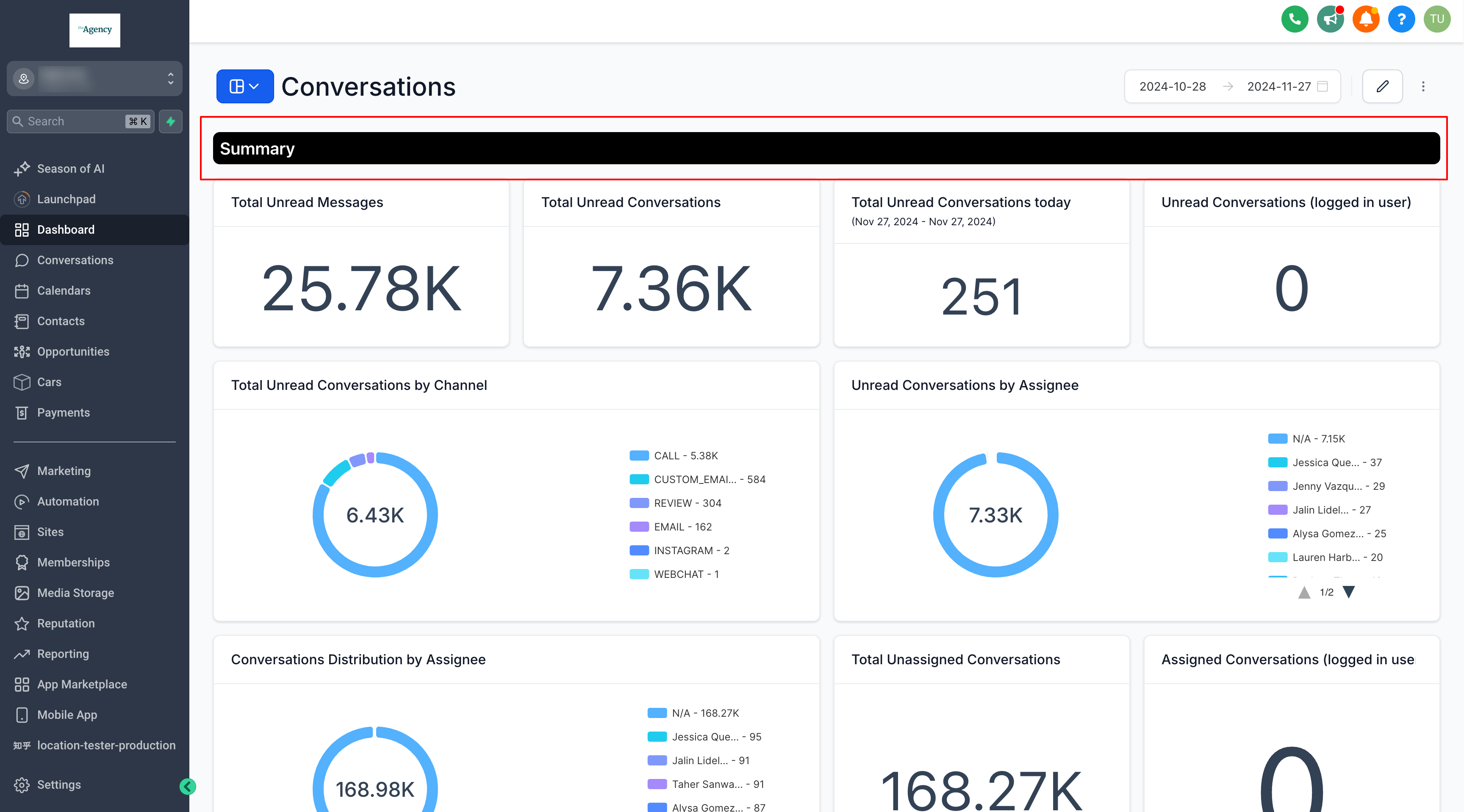The image size is (1464, 812).
Task: Toggle REVIEW legend color swatch
Action: [639, 503]
